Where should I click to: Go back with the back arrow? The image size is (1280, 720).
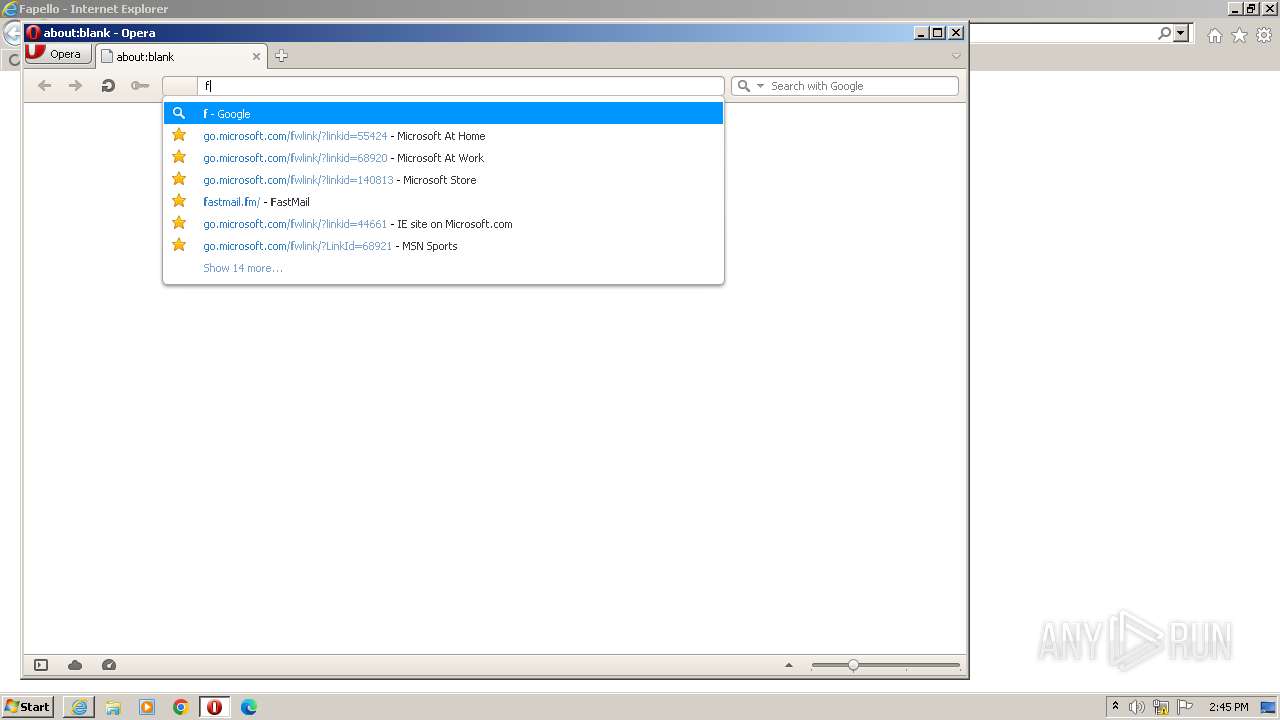point(44,86)
